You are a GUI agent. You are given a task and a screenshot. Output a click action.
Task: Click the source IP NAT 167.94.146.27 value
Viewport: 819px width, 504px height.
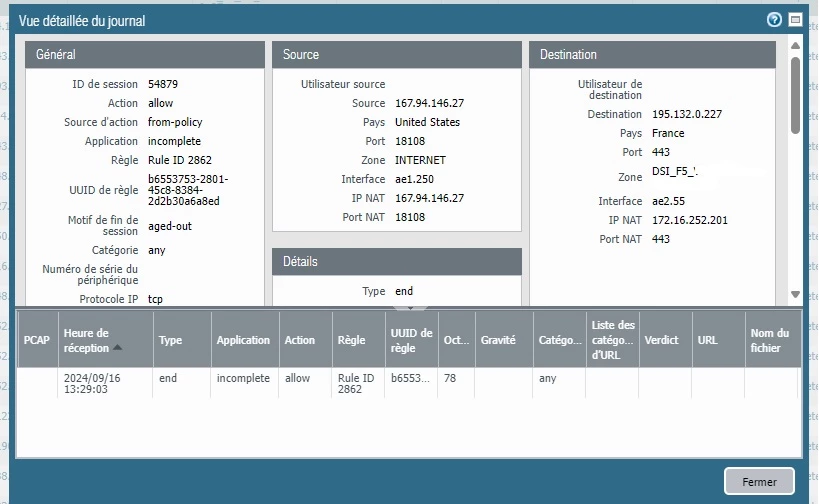click(429, 198)
